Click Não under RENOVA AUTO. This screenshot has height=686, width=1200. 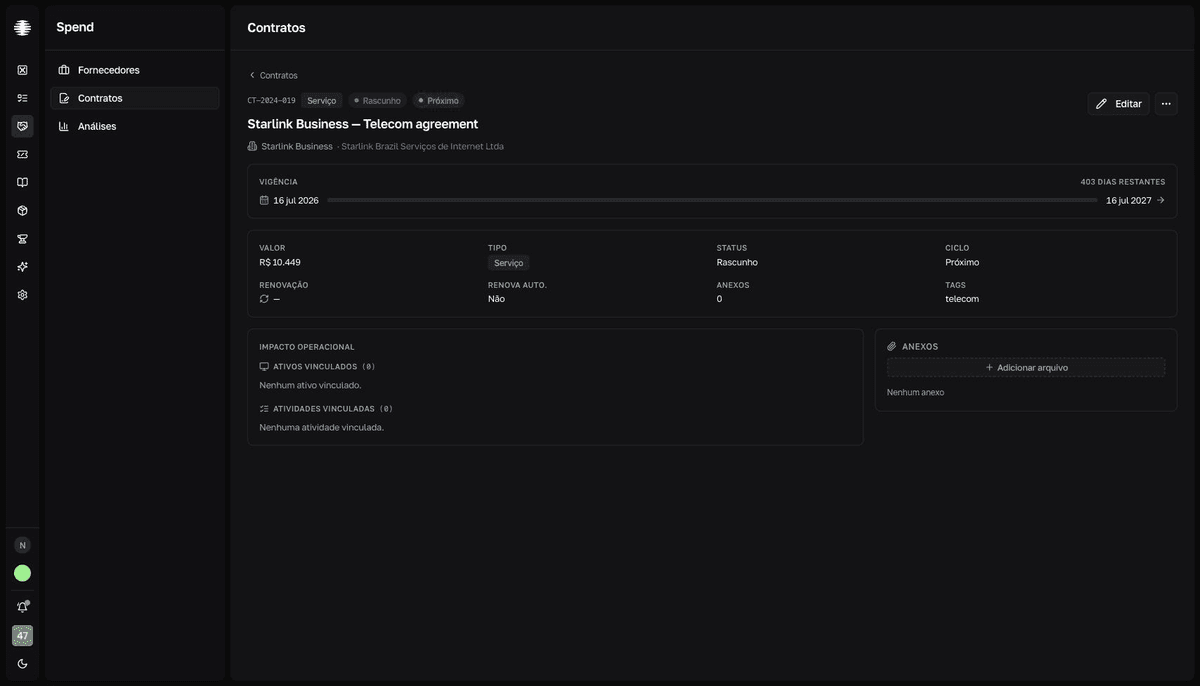[496, 299]
